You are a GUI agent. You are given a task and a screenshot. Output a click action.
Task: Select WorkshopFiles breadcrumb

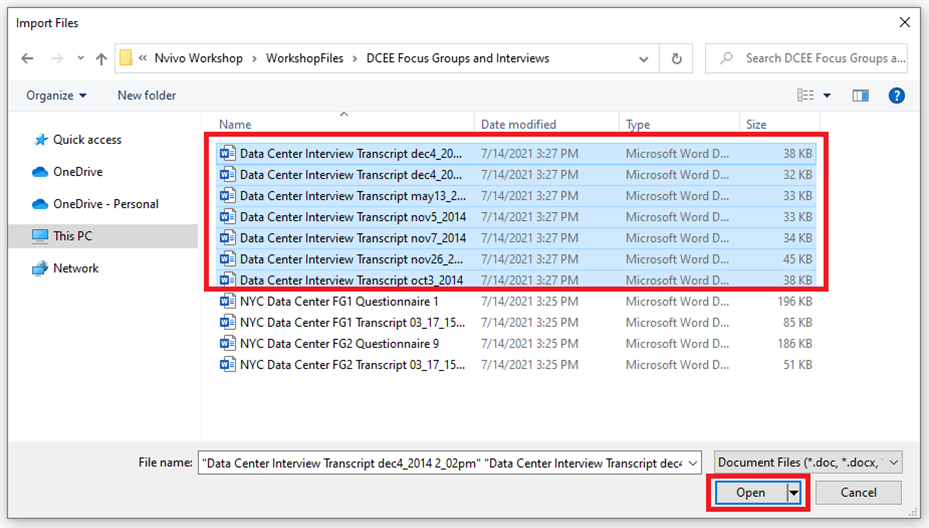[x=305, y=58]
